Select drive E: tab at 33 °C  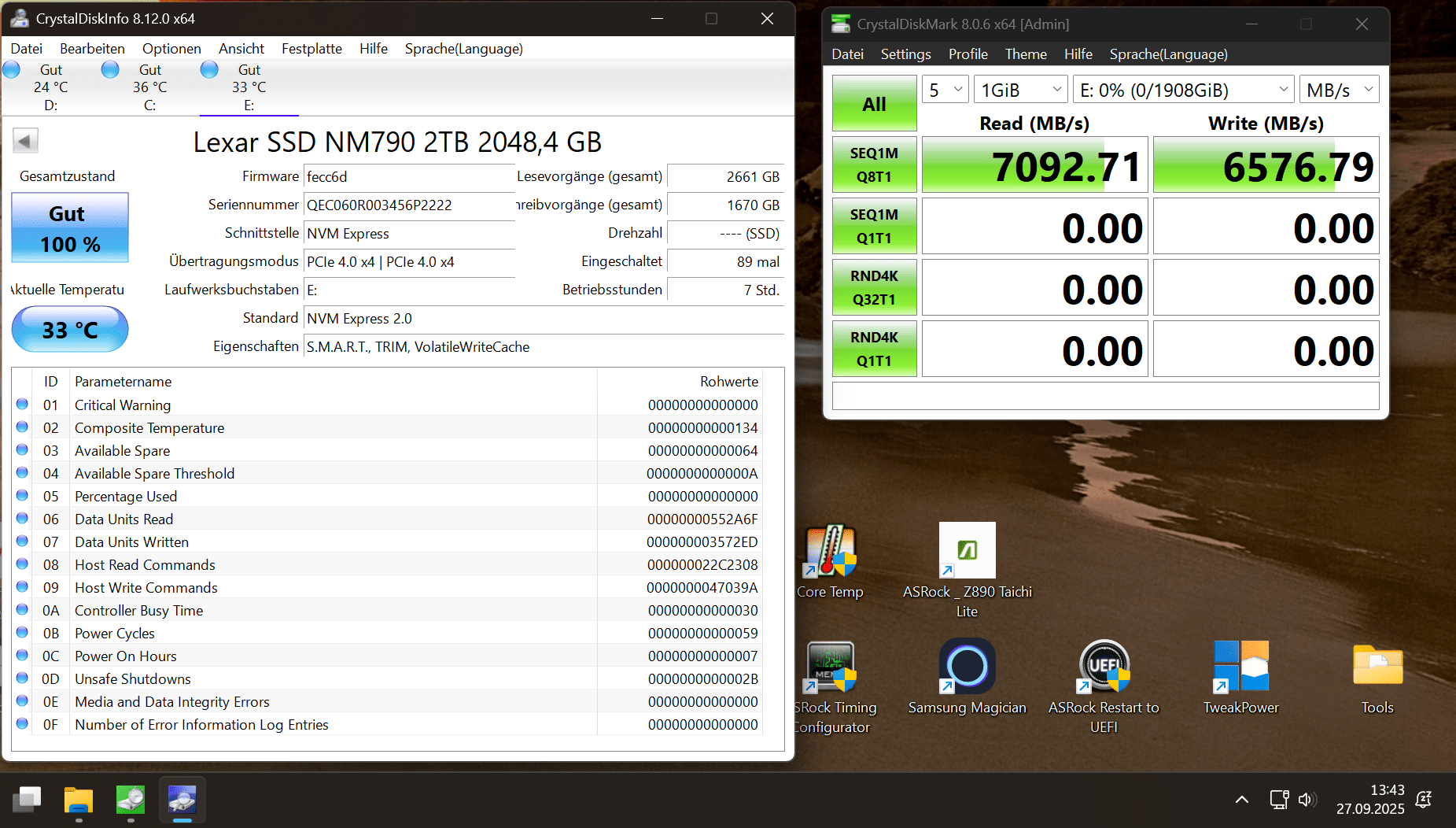[x=249, y=87]
